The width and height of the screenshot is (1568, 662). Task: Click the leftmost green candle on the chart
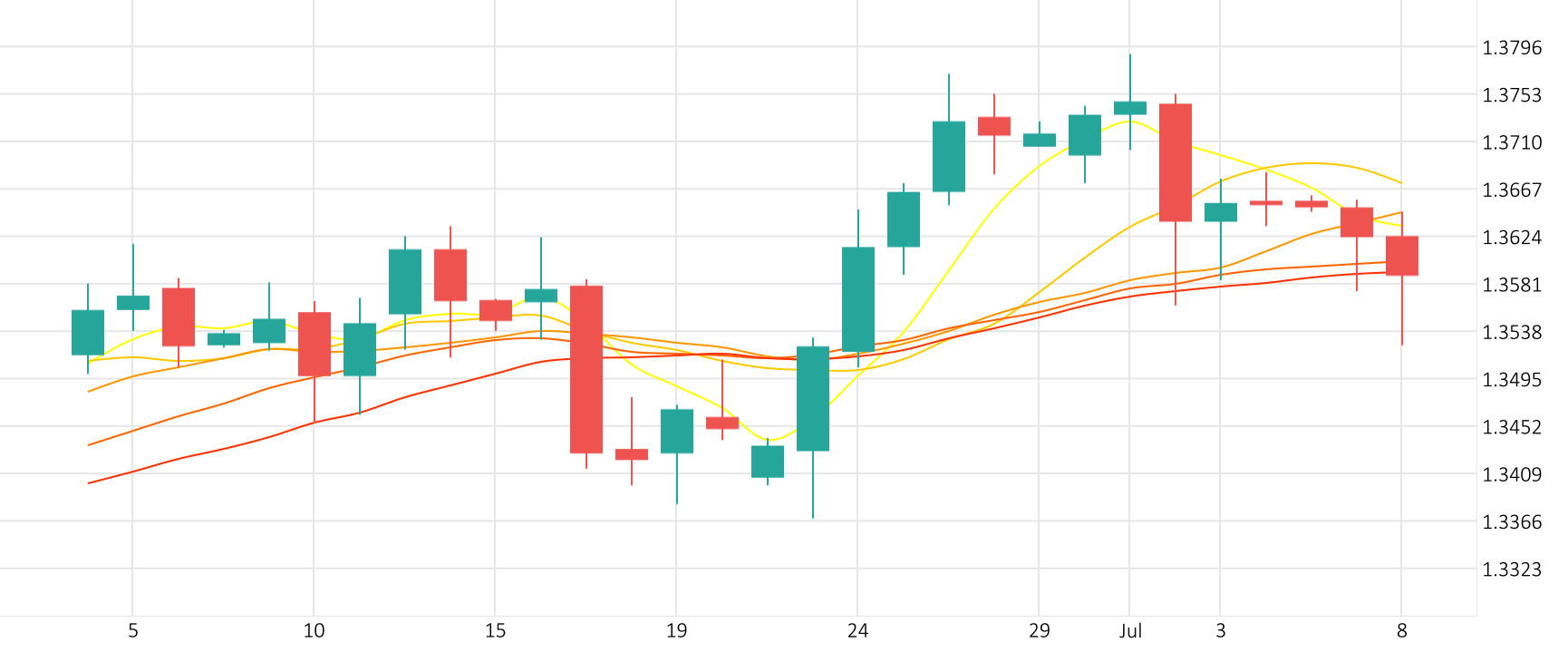[x=88, y=332]
